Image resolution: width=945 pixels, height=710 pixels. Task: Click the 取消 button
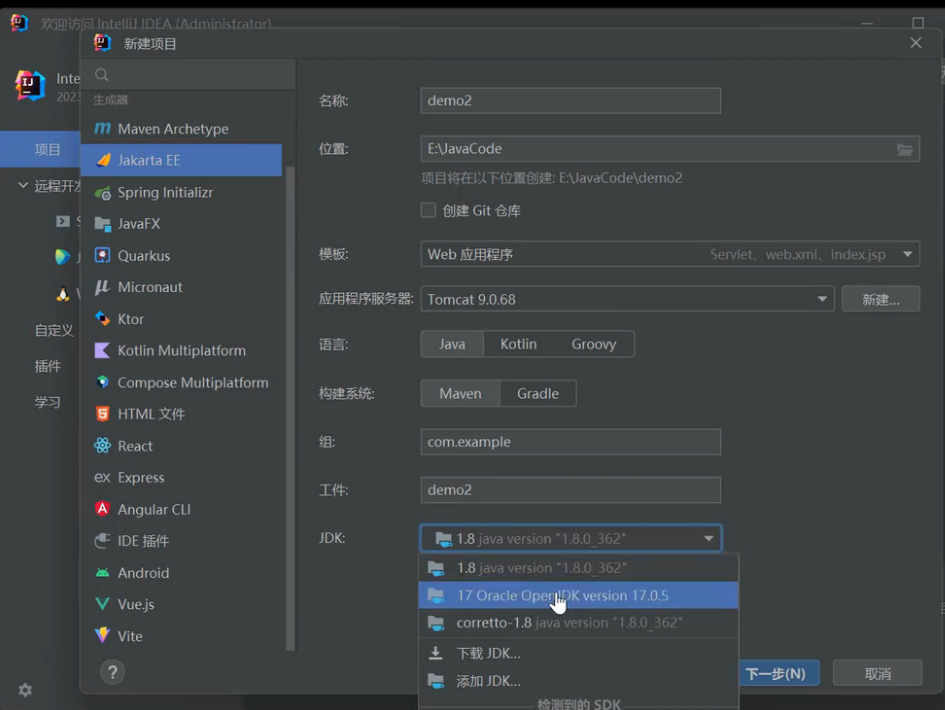point(878,673)
